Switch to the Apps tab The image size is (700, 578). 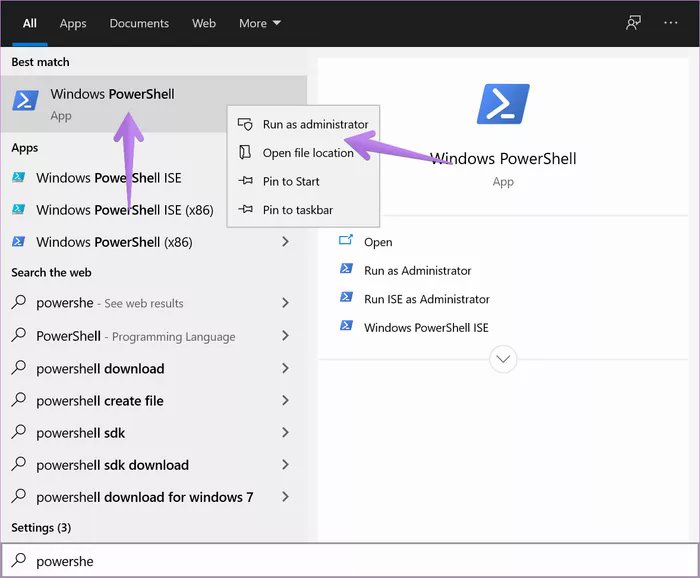[73, 23]
